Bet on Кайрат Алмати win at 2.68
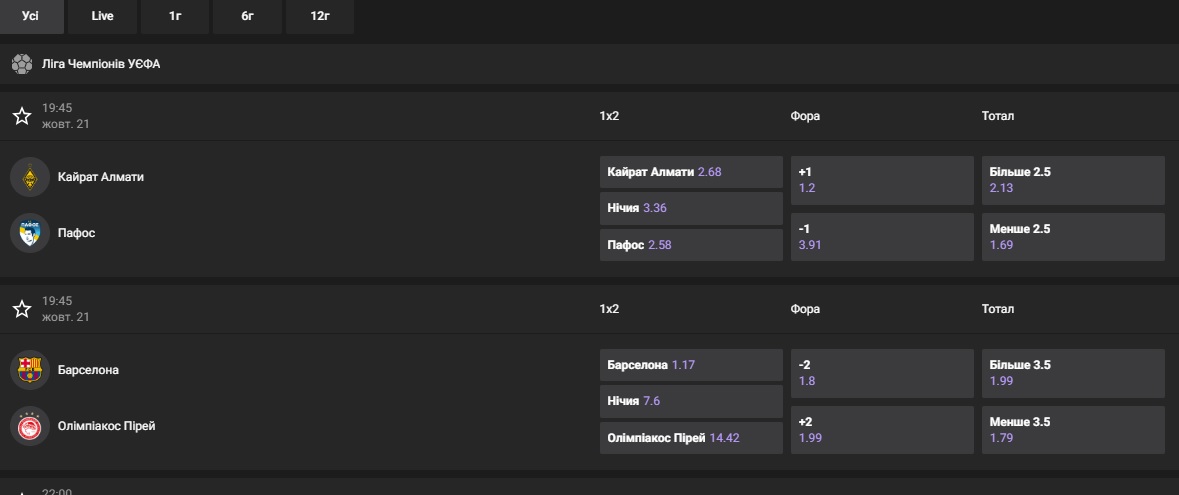 point(690,172)
